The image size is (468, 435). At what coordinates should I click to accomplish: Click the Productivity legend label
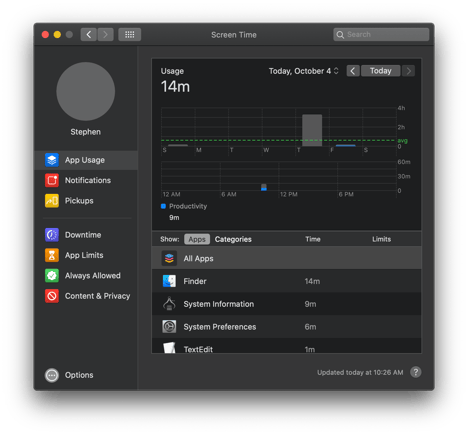tap(188, 206)
